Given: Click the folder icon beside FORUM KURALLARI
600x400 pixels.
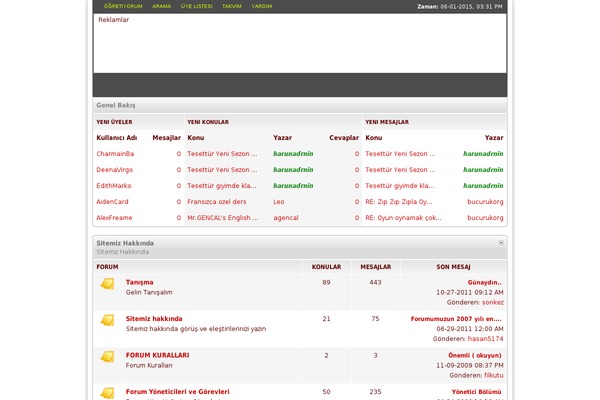Looking at the screenshot, I should click(107, 356).
